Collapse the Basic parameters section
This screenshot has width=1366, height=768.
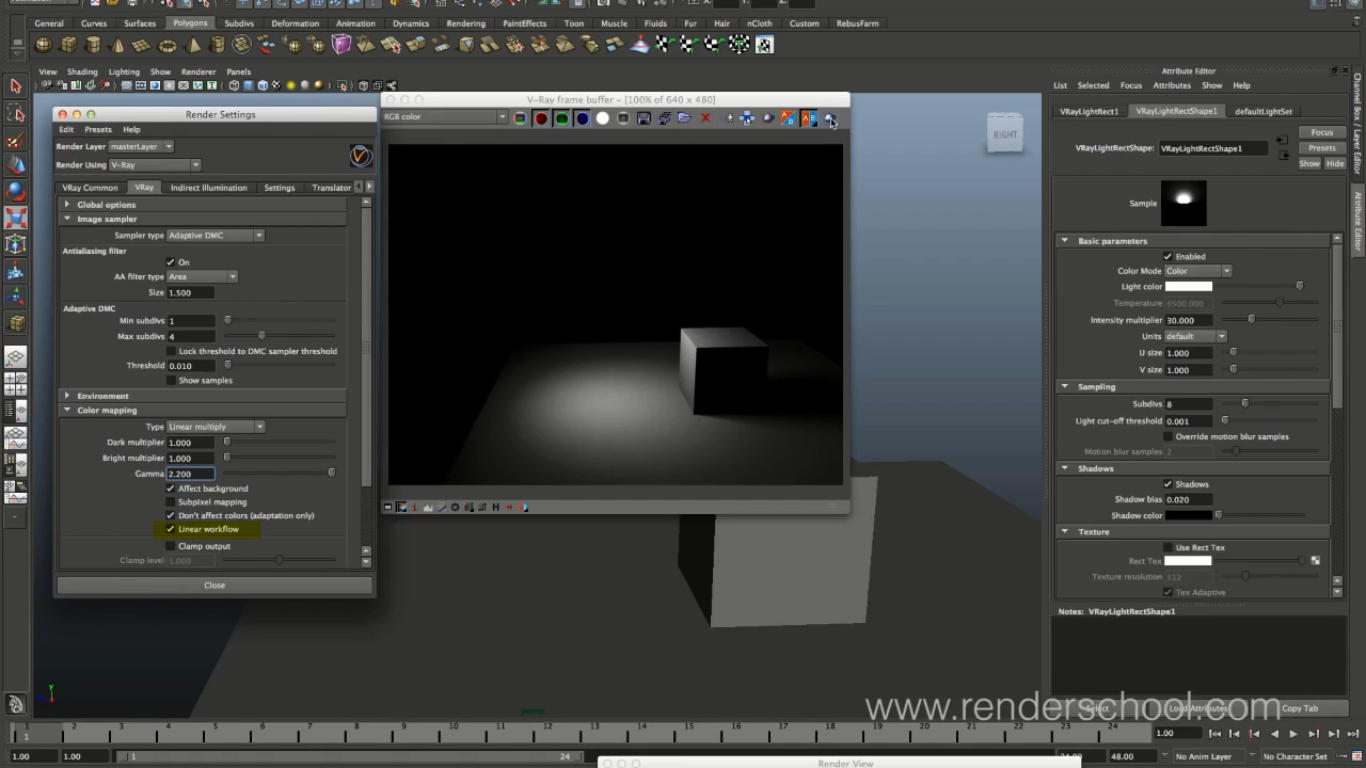point(1065,241)
